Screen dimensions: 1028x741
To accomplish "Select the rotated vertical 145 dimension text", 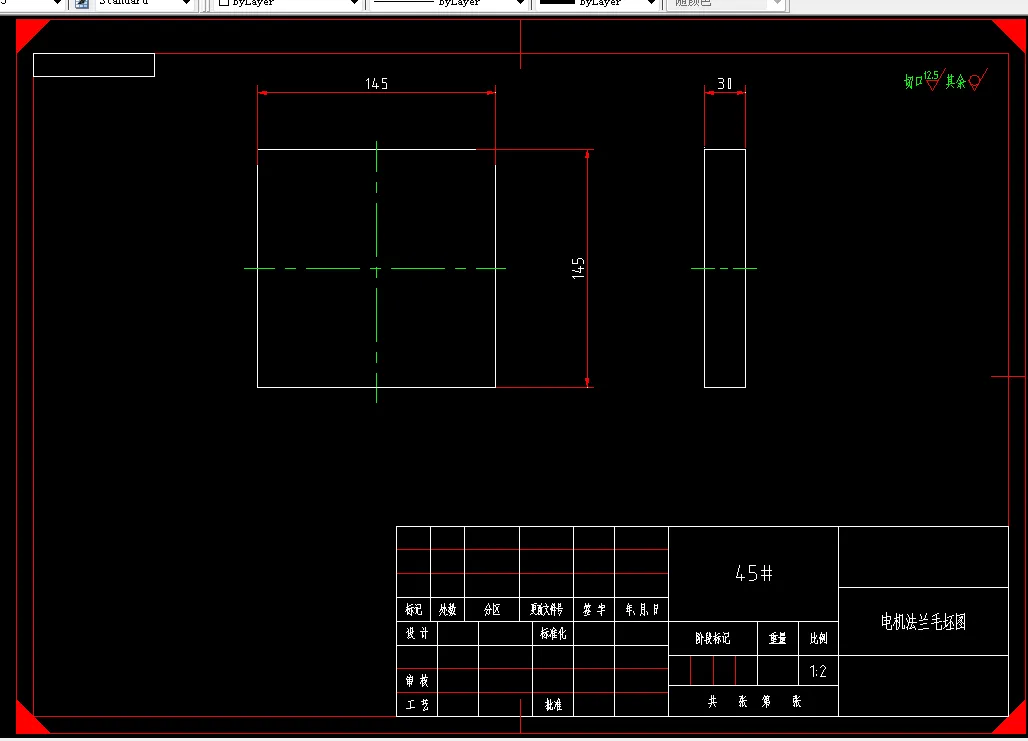I will 578,268.
